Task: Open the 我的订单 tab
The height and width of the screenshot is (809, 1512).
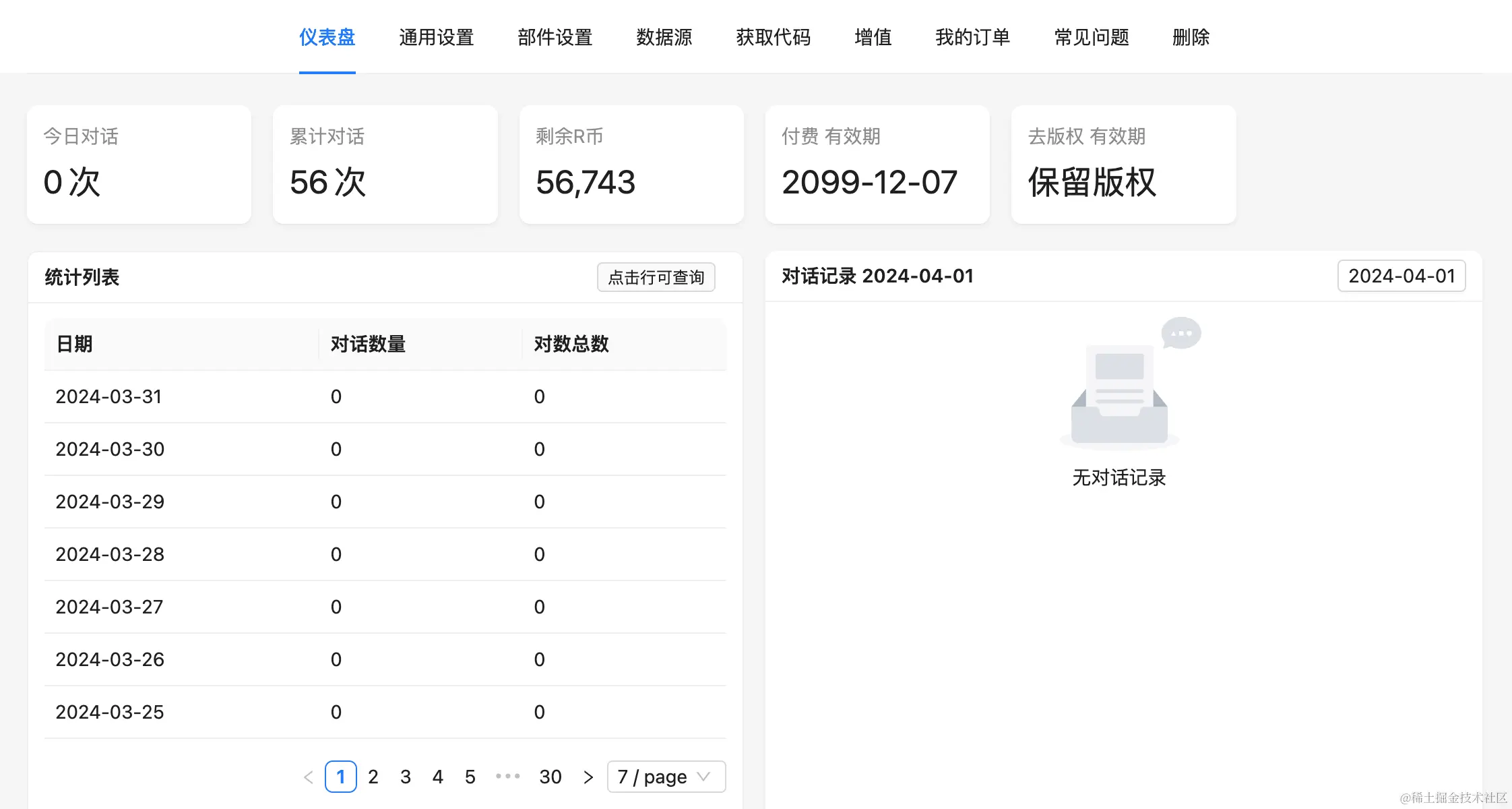Action: pos(972,37)
